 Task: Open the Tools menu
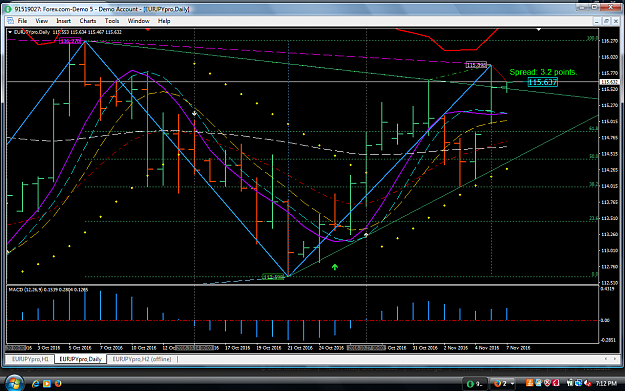(x=112, y=21)
